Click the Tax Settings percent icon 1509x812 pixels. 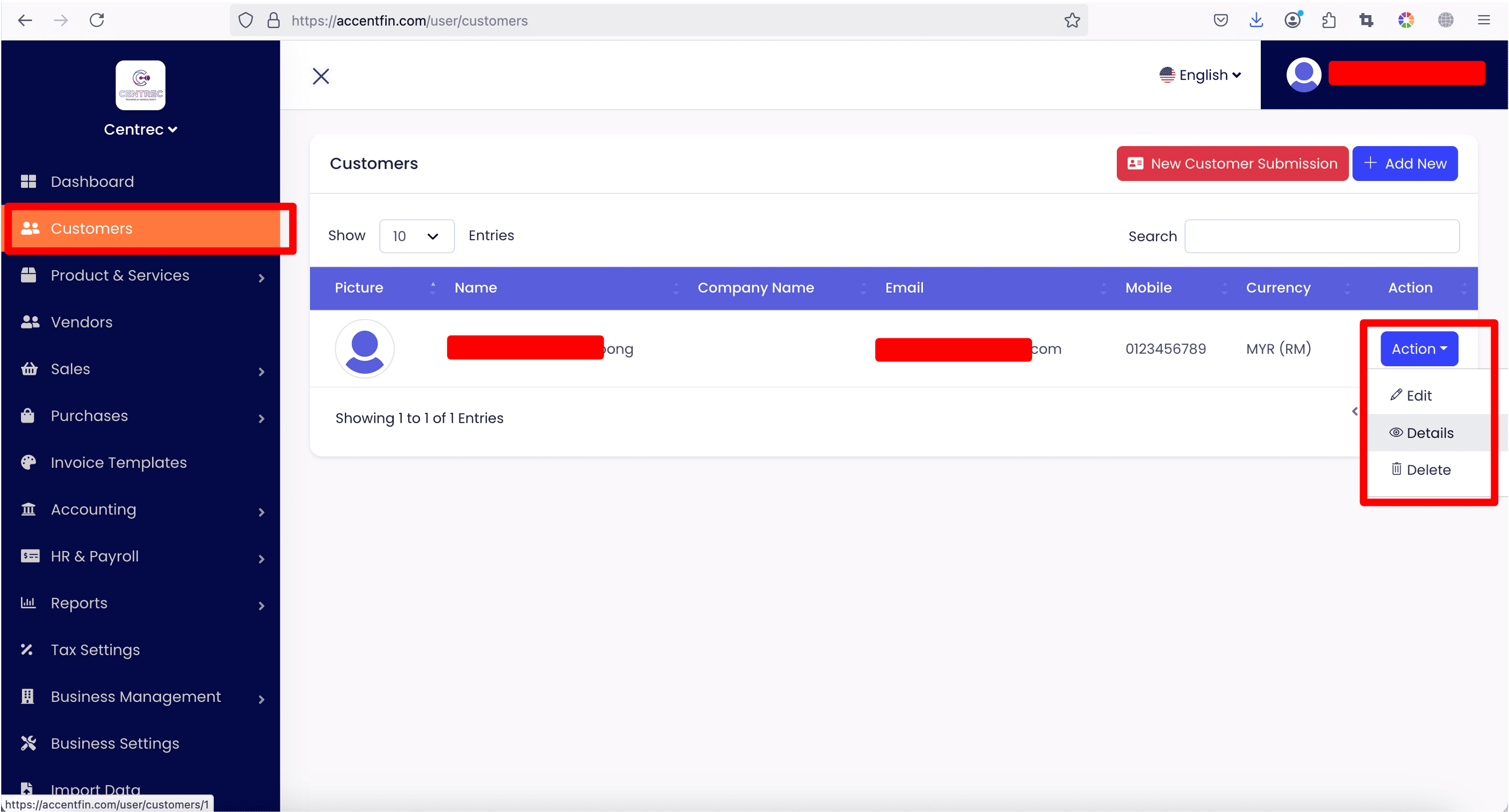pyautogui.click(x=27, y=650)
